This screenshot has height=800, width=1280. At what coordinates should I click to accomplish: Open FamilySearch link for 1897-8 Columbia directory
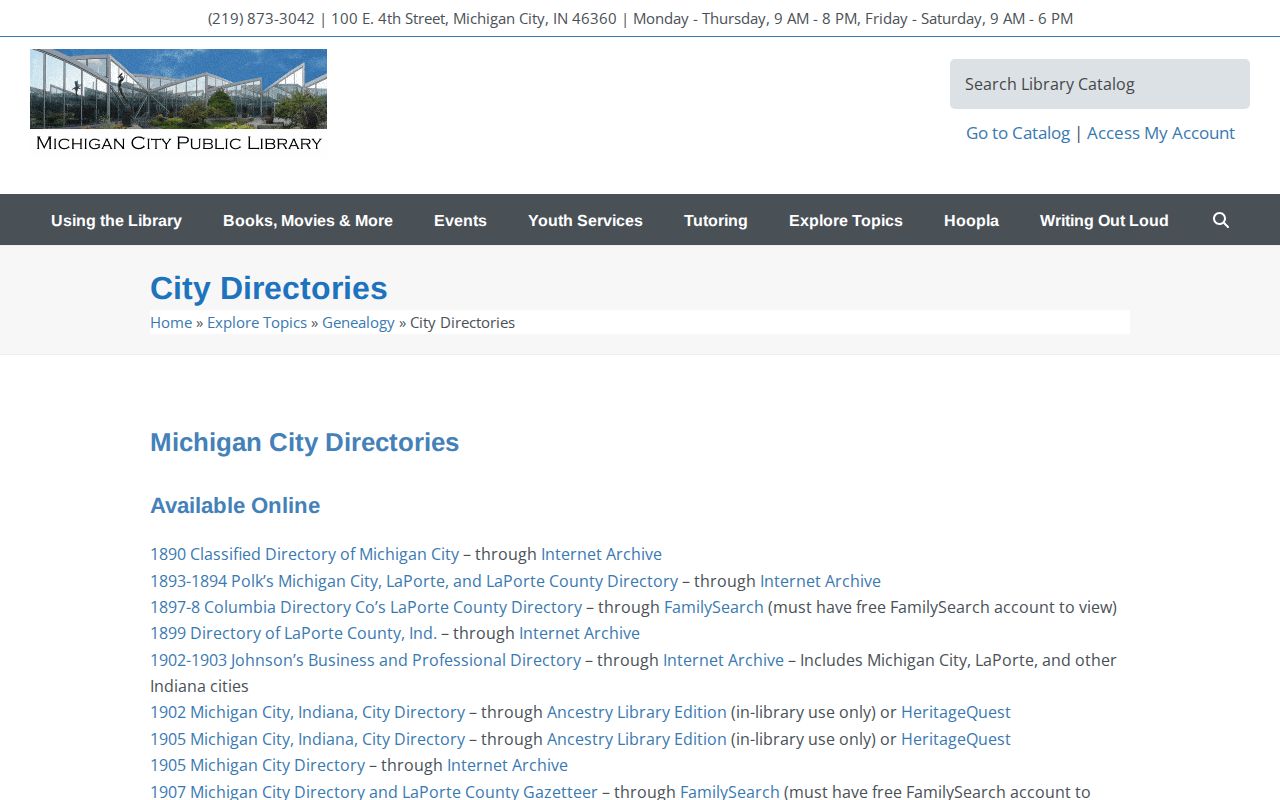click(714, 607)
